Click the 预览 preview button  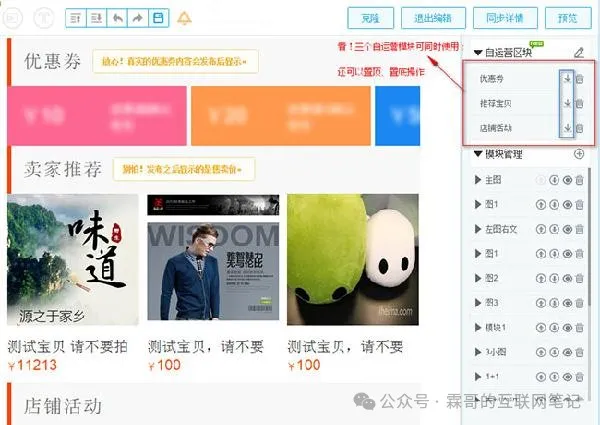pyautogui.click(x=568, y=18)
